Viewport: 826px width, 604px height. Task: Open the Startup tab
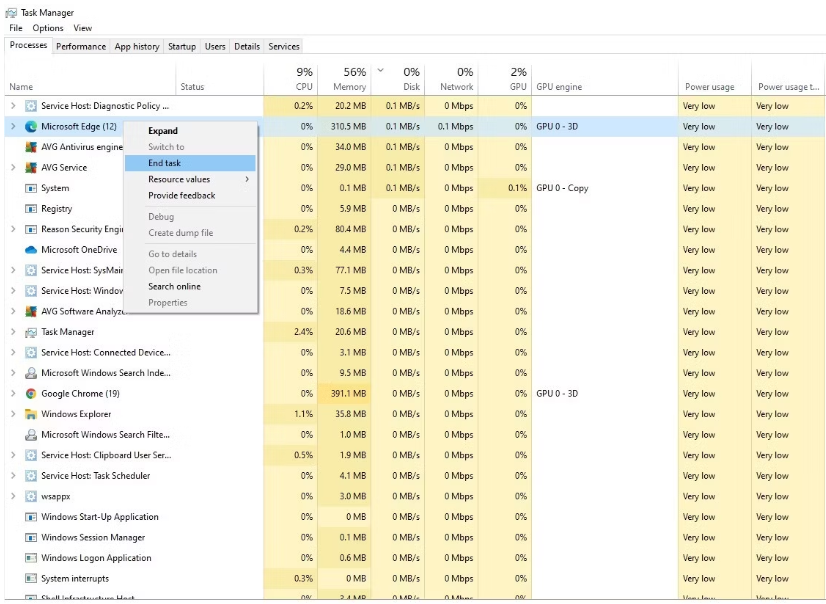tap(182, 46)
